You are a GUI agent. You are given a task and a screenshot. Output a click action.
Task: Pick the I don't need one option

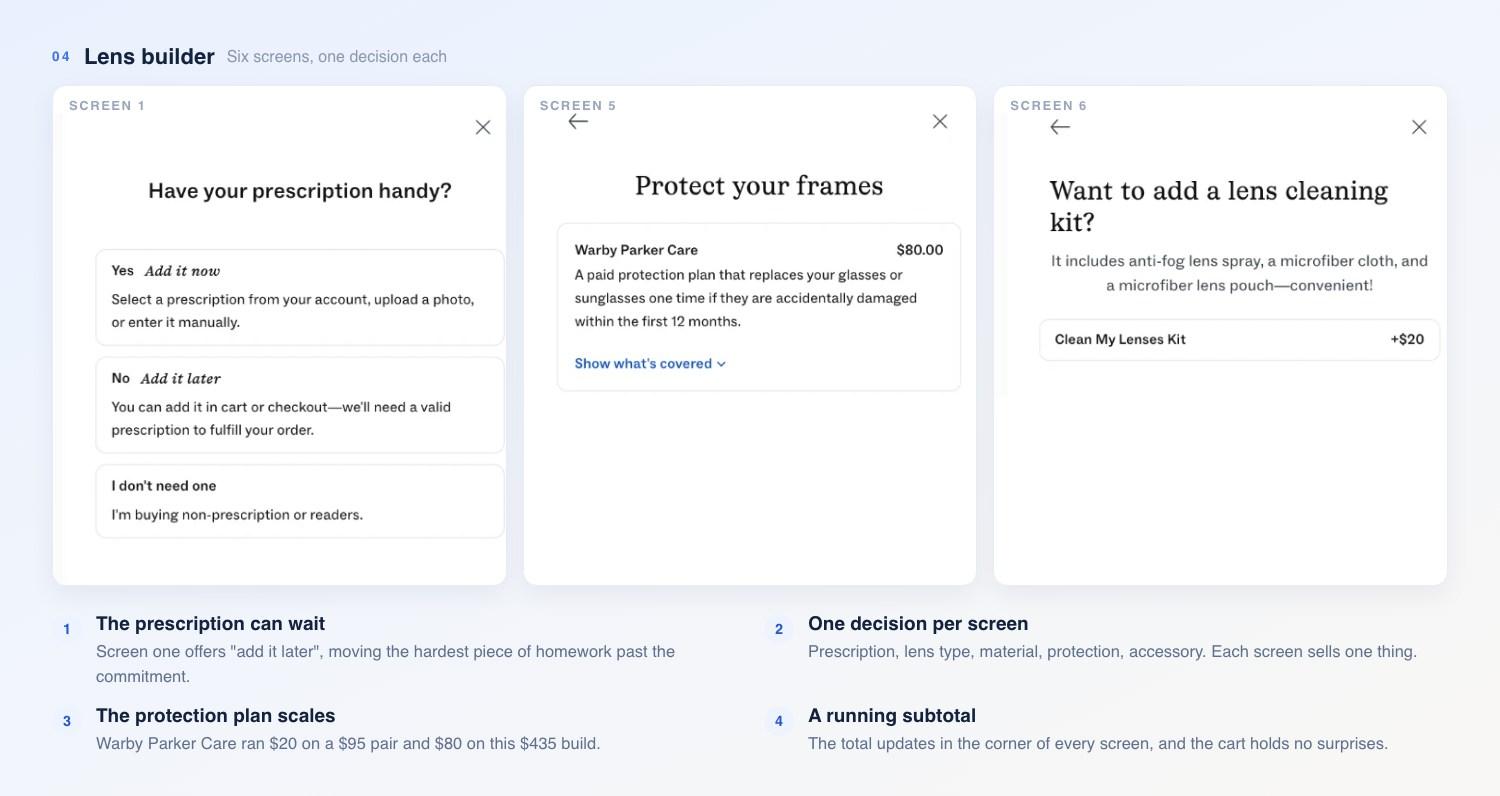click(x=300, y=501)
